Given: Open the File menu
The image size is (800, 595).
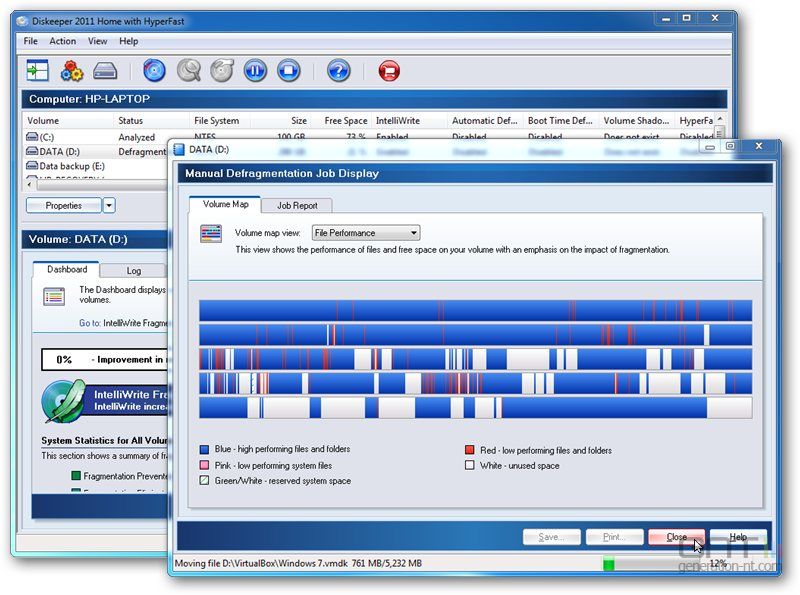Looking at the screenshot, I should point(30,41).
